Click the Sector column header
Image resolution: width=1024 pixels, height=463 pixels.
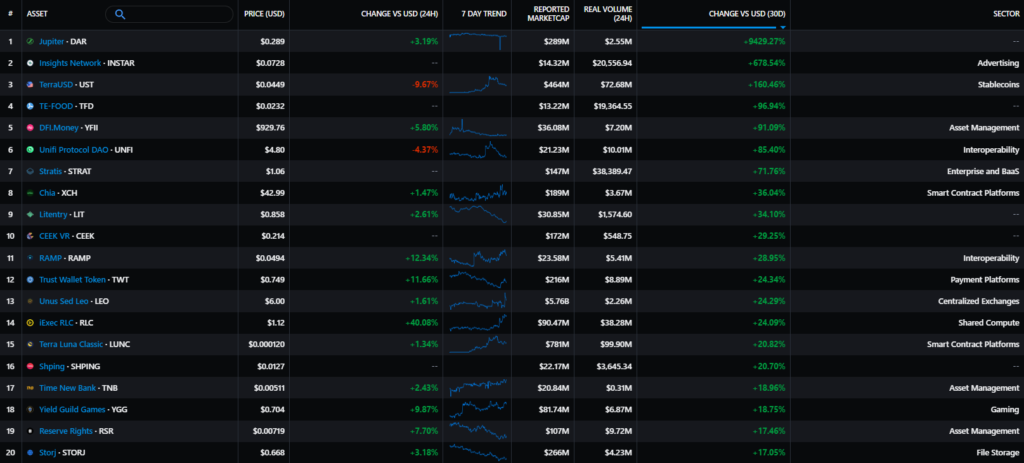point(1004,13)
